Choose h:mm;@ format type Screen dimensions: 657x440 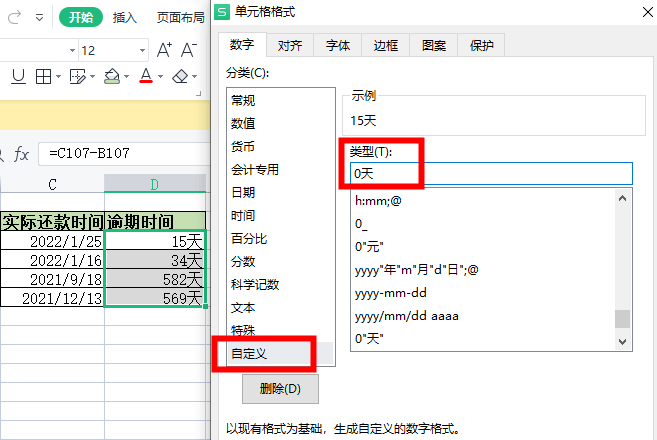click(483, 201)
